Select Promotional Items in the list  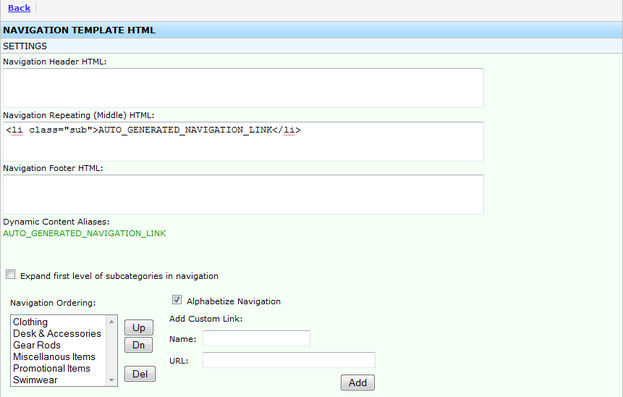[x=52, y=368]
